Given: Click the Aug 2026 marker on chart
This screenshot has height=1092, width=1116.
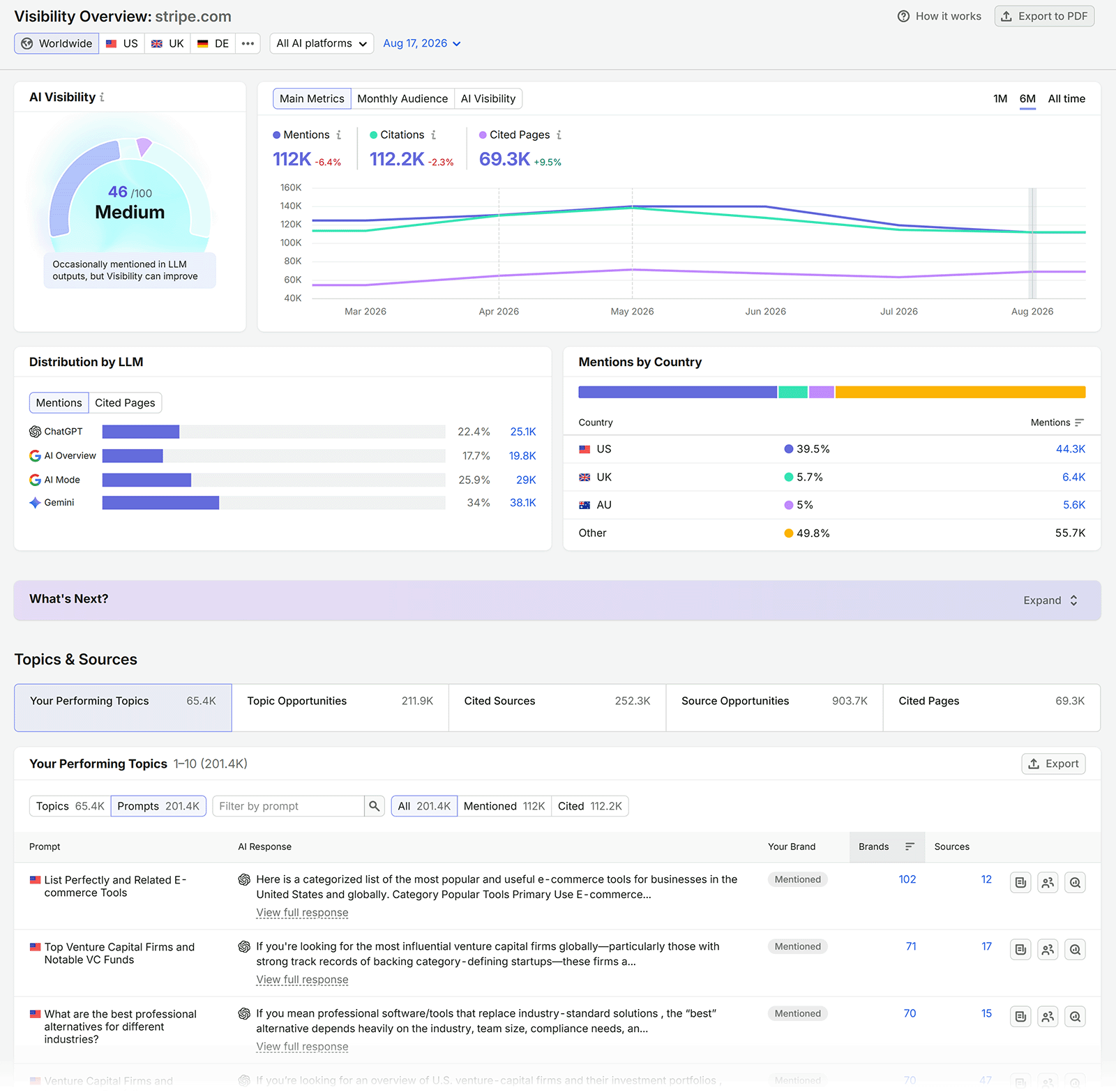Looking at the screenshot, I should (1032, 243).
